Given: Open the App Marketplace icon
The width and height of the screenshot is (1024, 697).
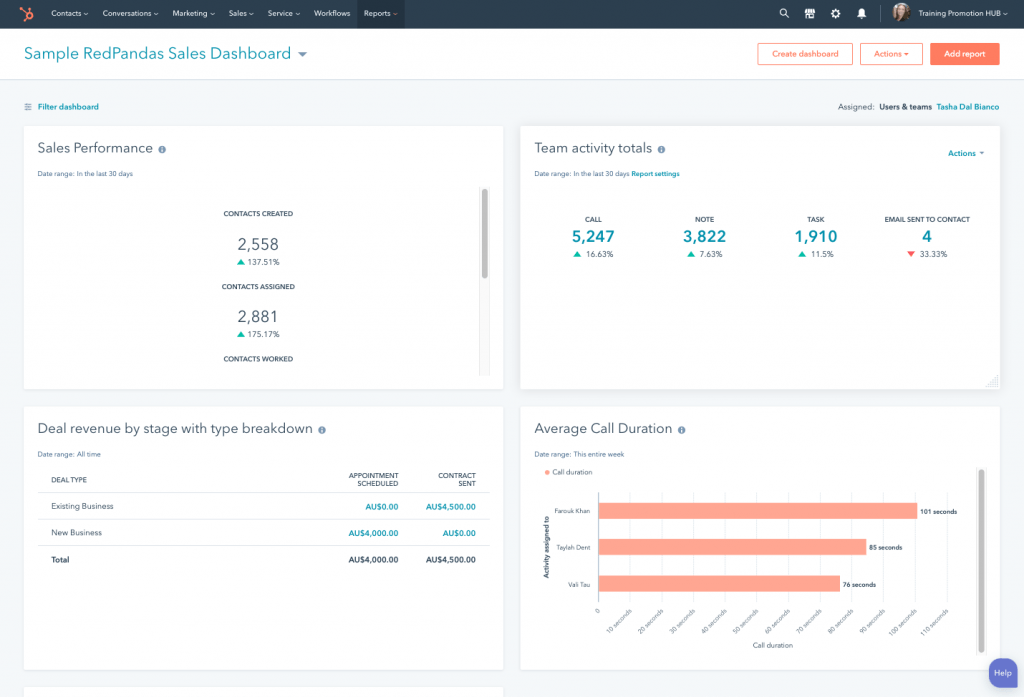Looking at the screenshot, I should [808, 14].
